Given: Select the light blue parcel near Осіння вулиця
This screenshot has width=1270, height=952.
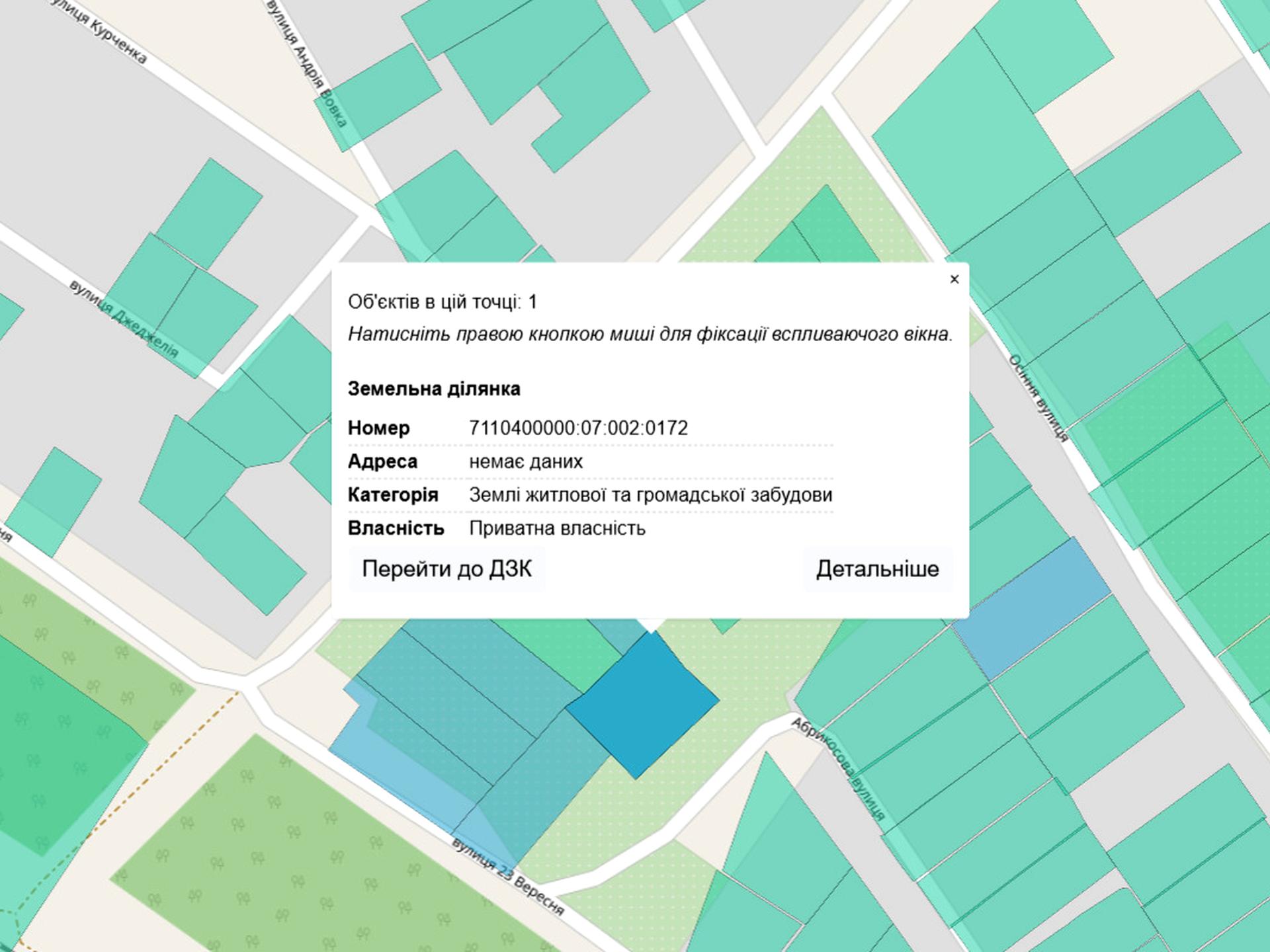Looking at the screenshot, I should pyautogui.click(x=1032, y=609).
